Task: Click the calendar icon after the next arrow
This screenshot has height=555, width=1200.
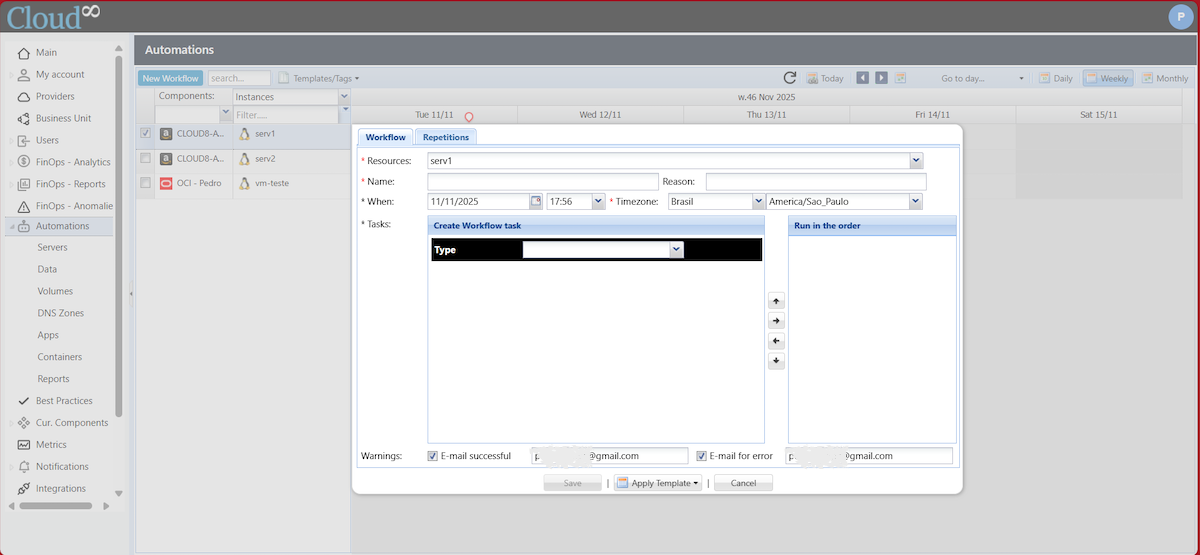Action: (x=900, y=78)
